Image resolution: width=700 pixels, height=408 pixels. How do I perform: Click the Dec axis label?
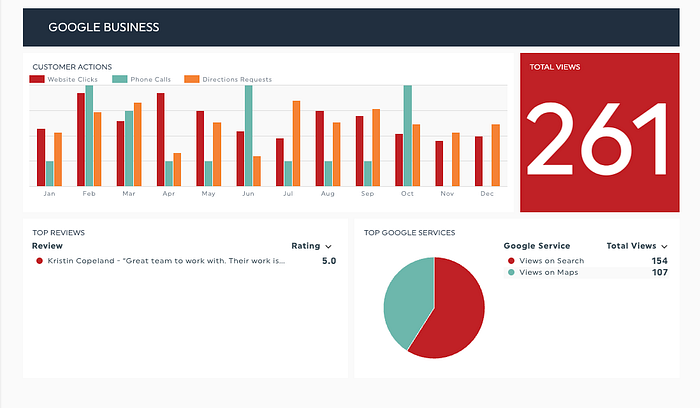(x=487, y=193)
